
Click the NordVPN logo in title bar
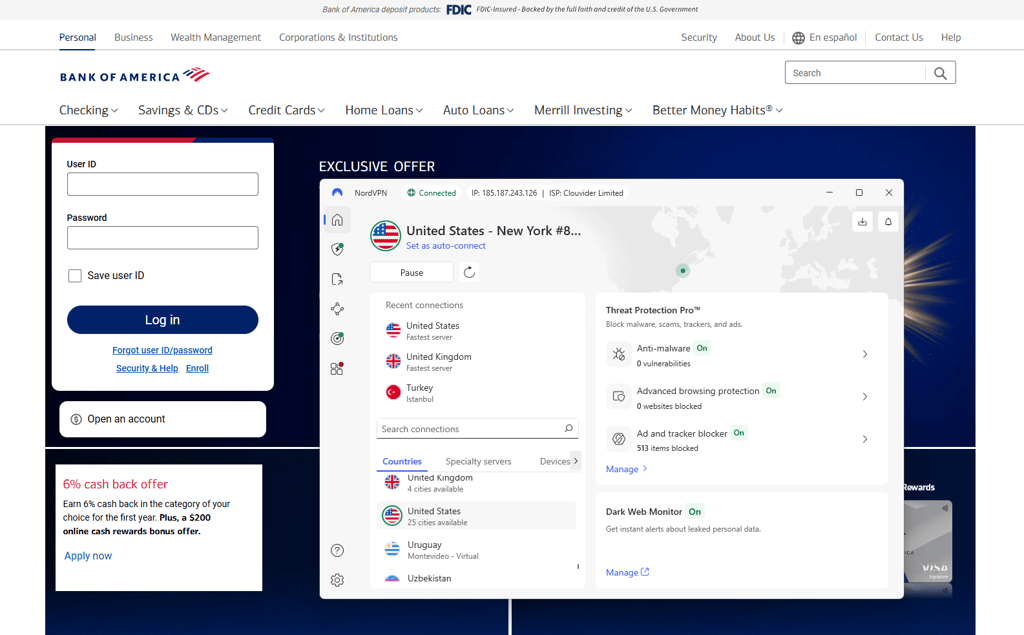click(337, 193)
